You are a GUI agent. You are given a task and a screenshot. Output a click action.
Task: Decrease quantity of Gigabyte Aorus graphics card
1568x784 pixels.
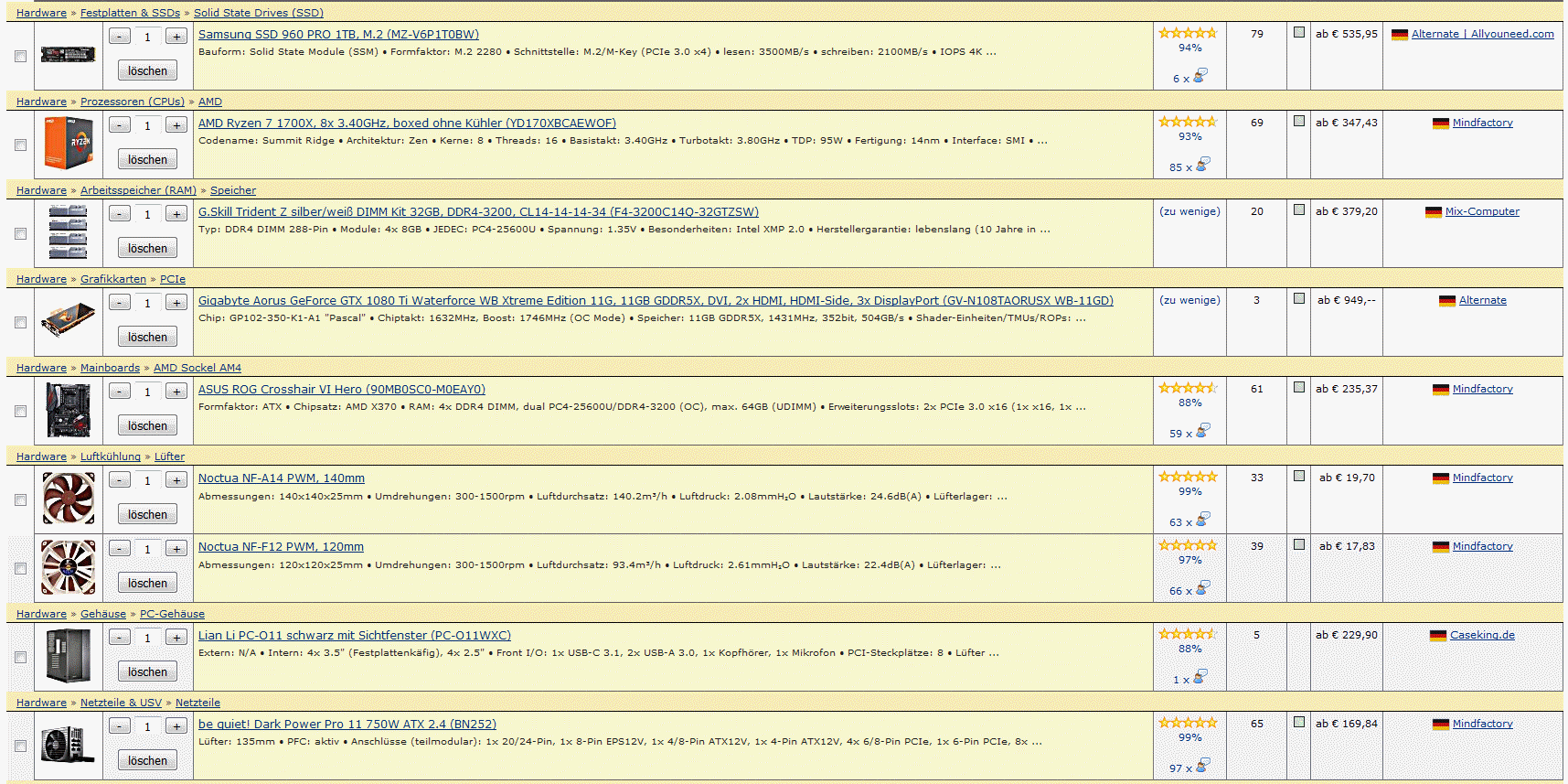click(120, 303)
